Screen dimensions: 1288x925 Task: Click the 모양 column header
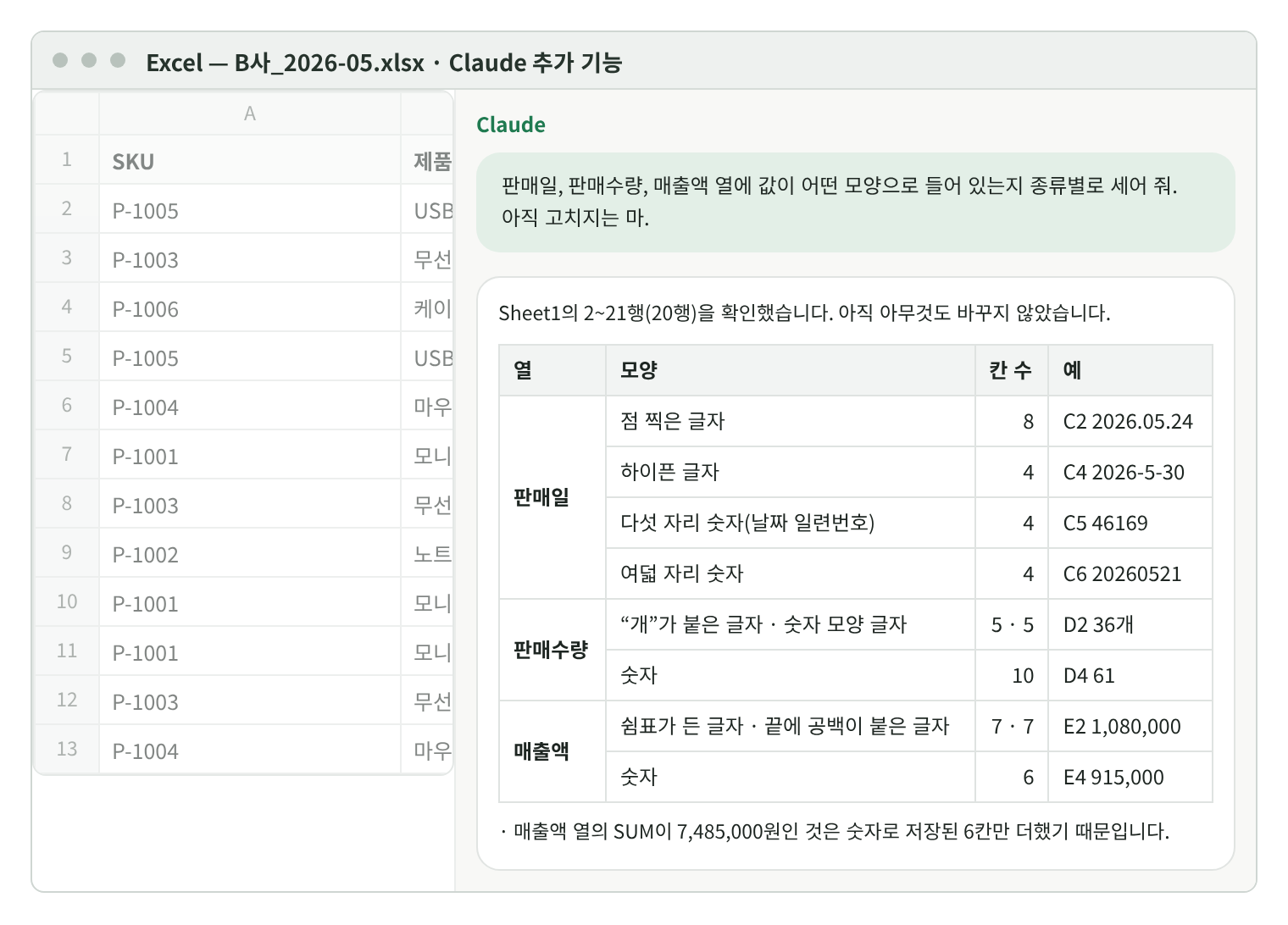tap(790, 370)
